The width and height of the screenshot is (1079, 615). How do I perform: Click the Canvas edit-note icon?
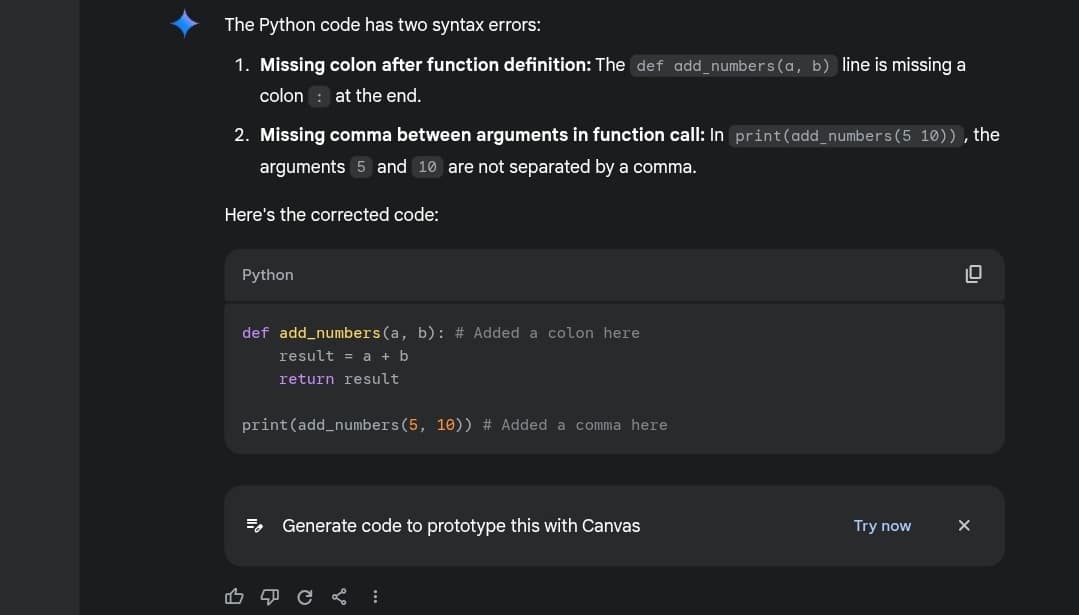(x=255, y=526)
